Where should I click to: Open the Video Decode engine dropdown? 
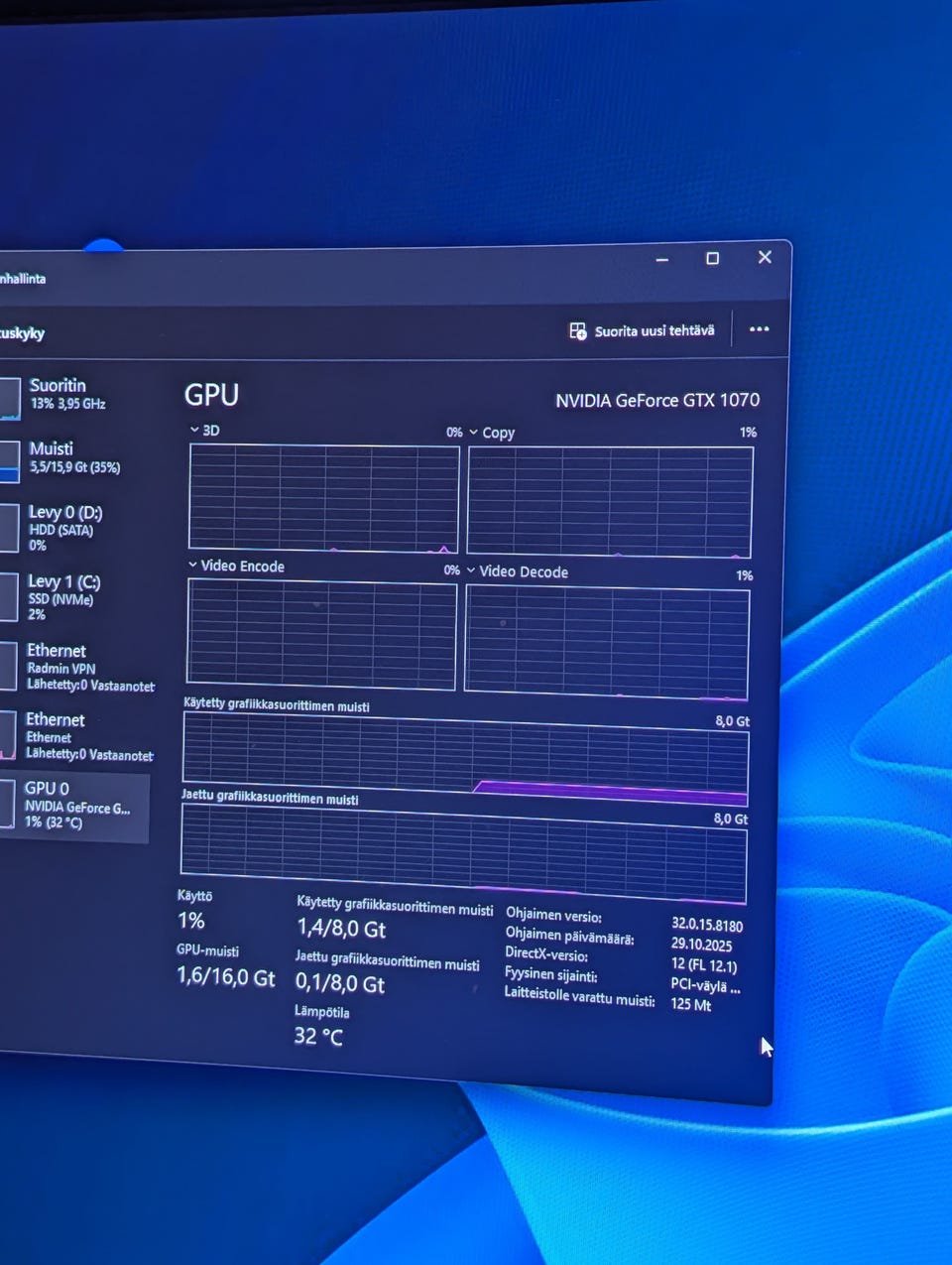pyautogui.click(x=471, y=570)
